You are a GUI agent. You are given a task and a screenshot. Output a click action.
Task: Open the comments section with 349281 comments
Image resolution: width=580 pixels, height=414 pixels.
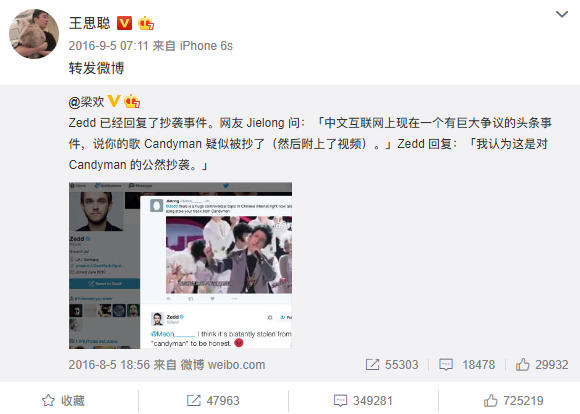[363, 401]
